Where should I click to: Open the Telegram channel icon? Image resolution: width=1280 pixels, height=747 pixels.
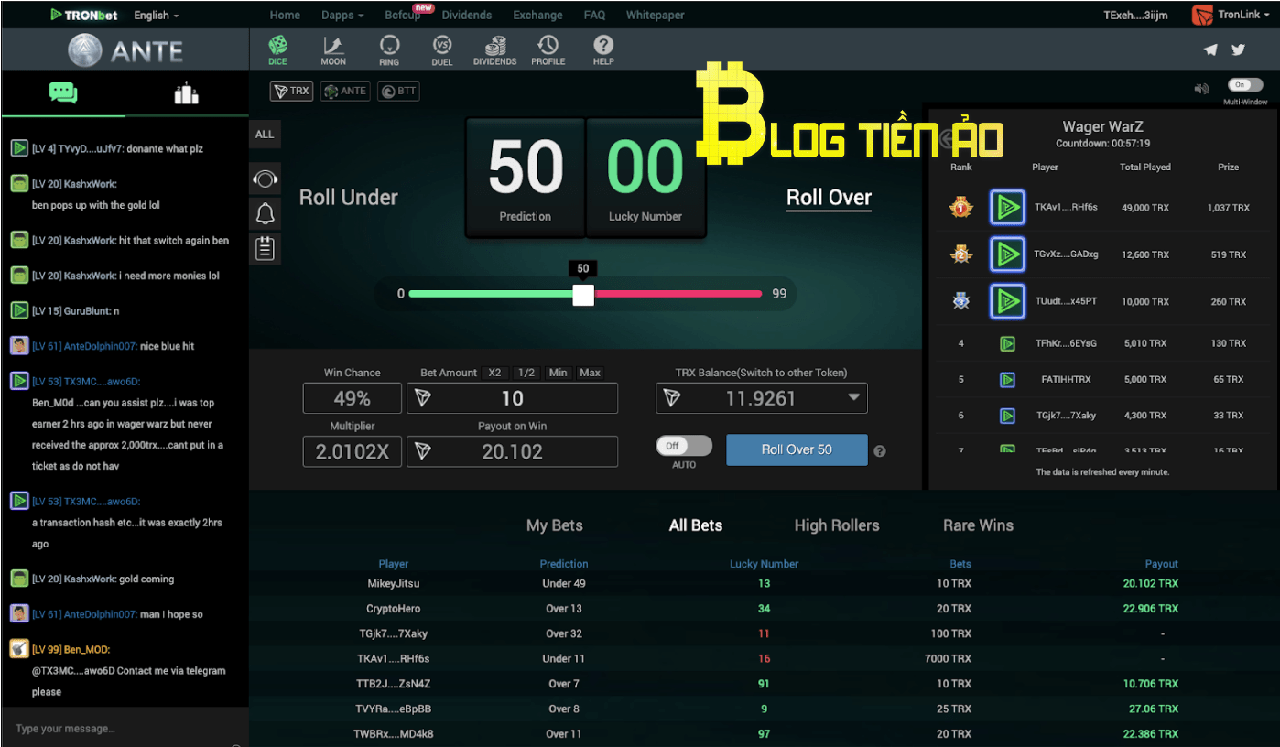[1211, 50]
